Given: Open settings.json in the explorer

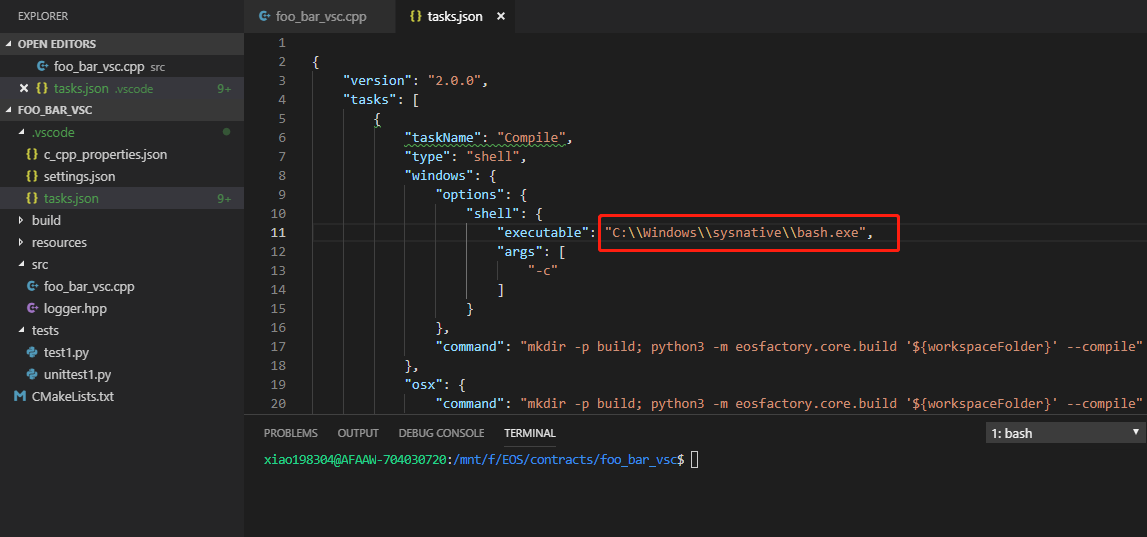Looking at the screenshot, I should coord(79,176).
